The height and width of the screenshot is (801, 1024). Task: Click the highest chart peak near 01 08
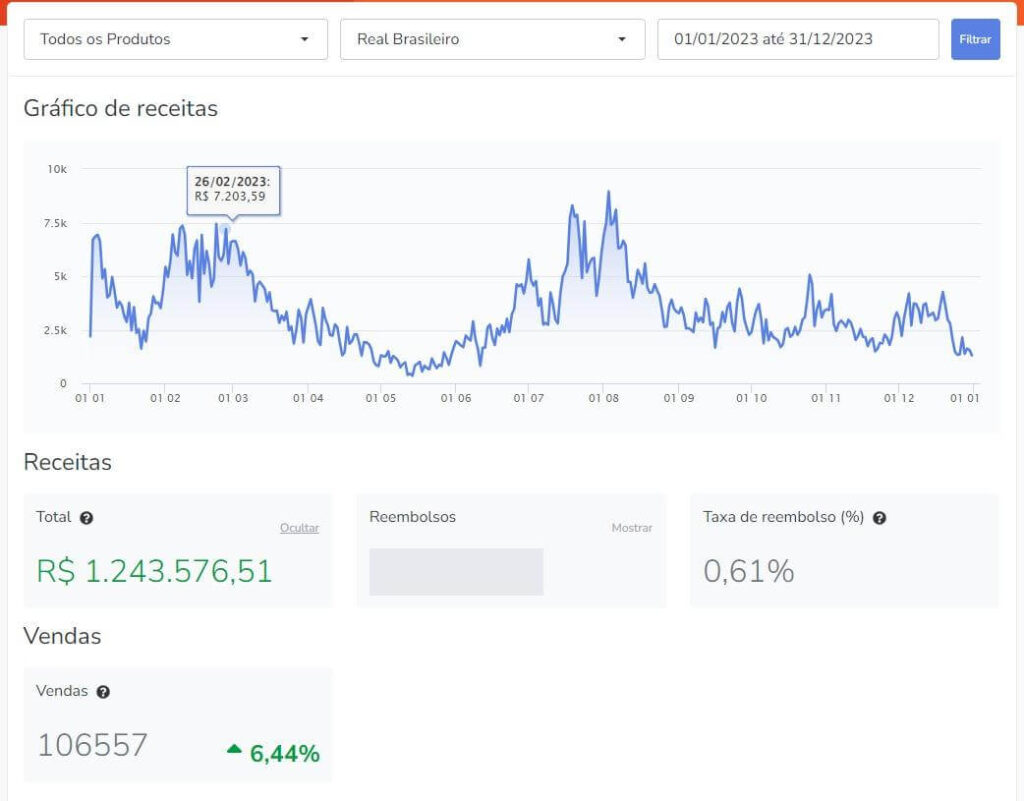coord(608,192)
